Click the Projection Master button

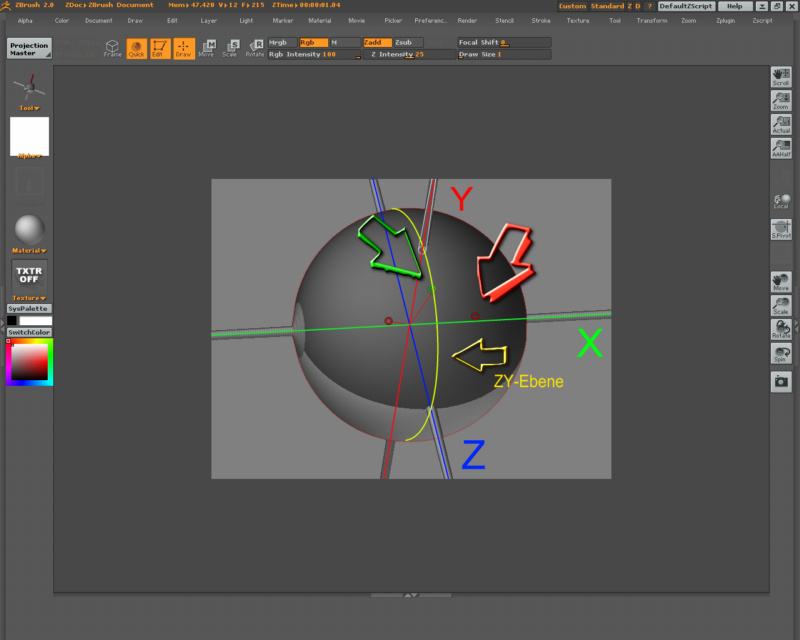(29, 48)
